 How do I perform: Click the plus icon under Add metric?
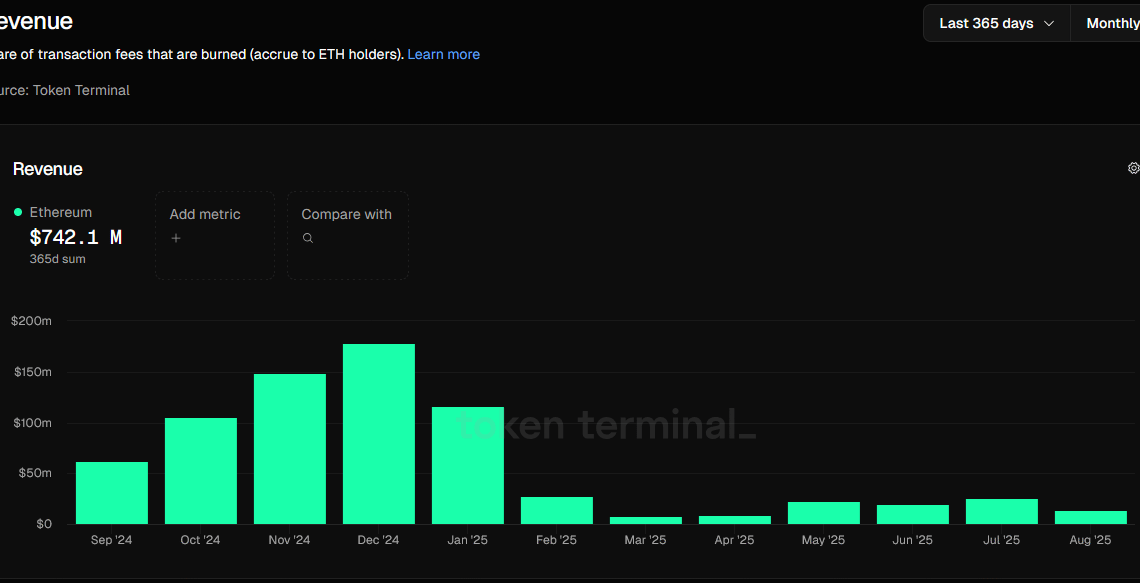(175, 238)
